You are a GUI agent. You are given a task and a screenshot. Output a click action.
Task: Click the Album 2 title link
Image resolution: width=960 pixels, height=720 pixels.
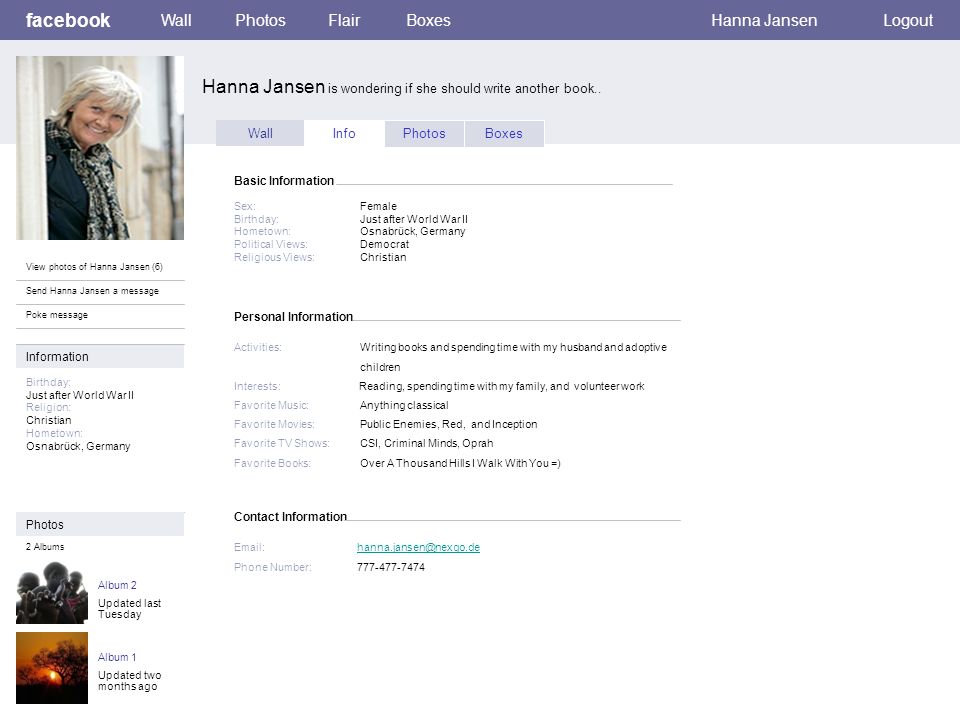click(x=117, y=585)
